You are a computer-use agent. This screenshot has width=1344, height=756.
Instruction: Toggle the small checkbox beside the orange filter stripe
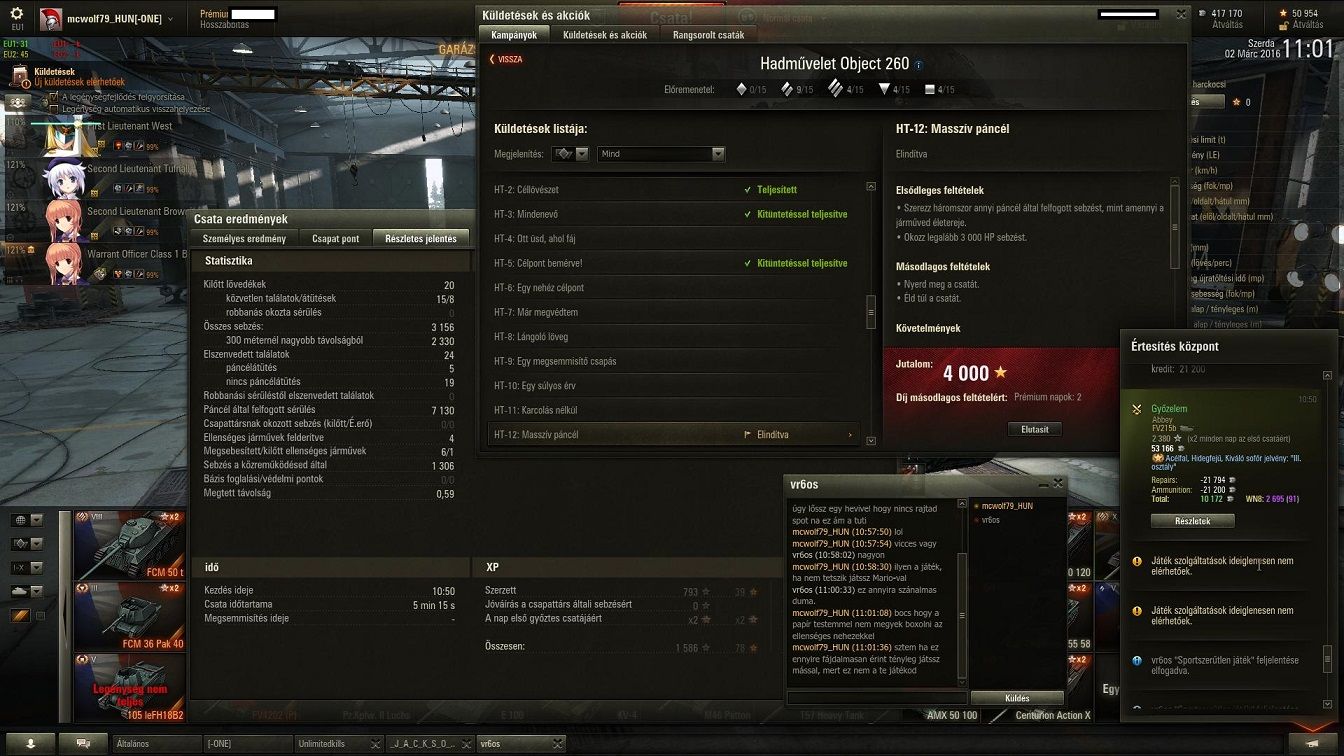[x=40, y=616]
